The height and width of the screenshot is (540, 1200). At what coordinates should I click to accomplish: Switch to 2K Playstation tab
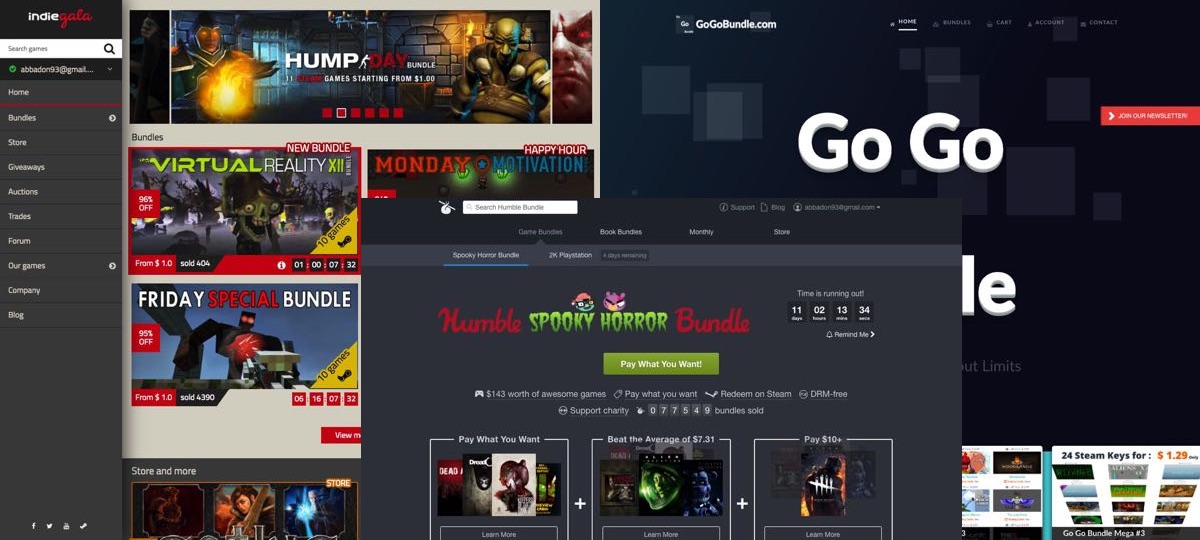(570, 255)
